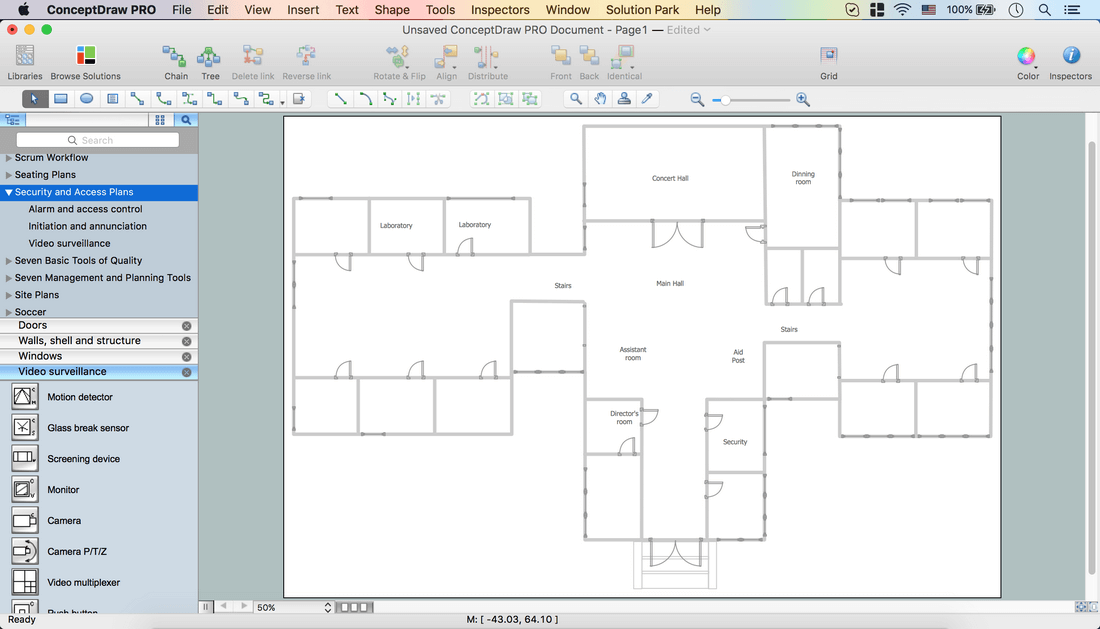Close the Video surveillance library panel
This screenshot has height=629, width=1100.
[x=187, y=372]
